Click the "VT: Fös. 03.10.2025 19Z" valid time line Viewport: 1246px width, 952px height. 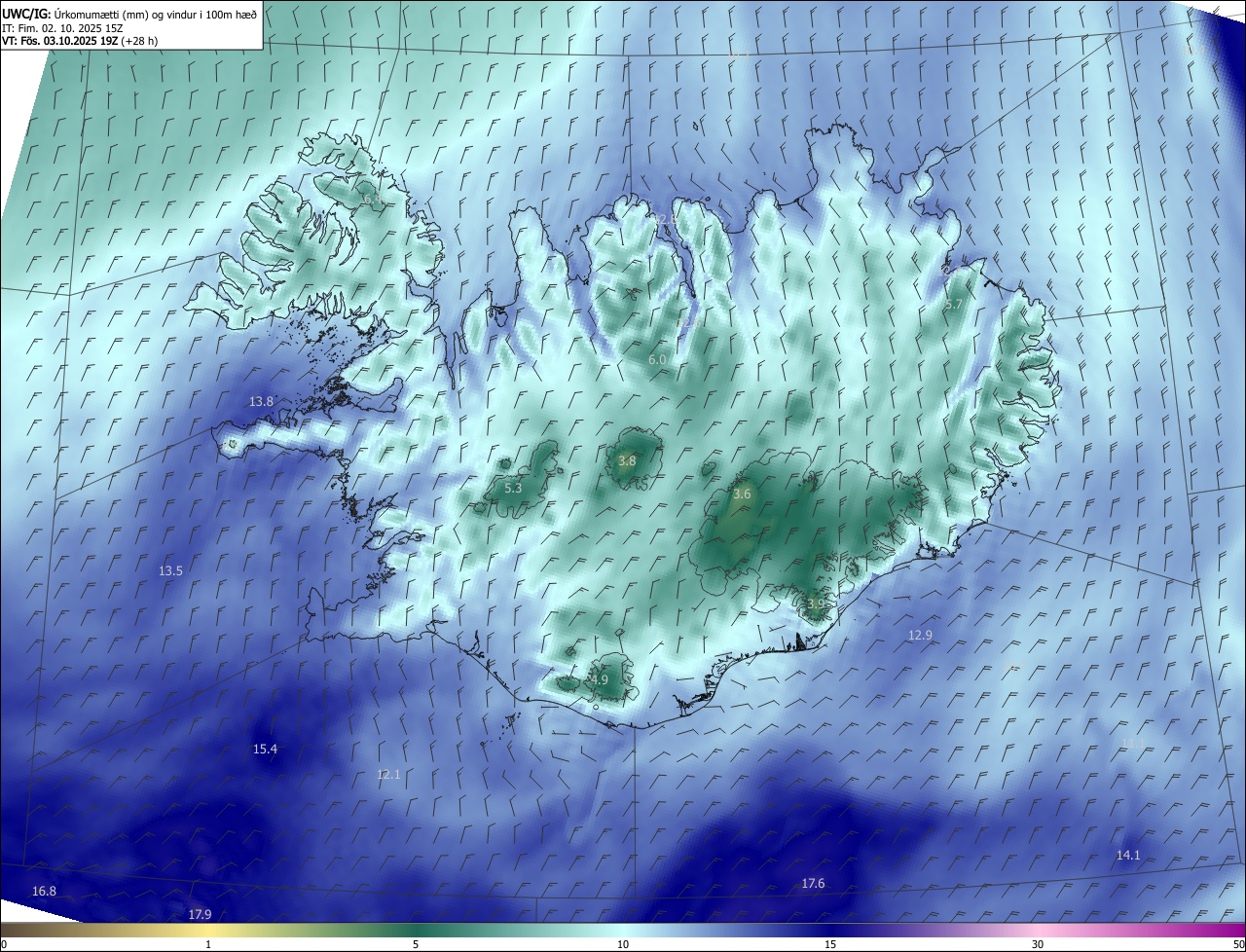tap(80, 41)
